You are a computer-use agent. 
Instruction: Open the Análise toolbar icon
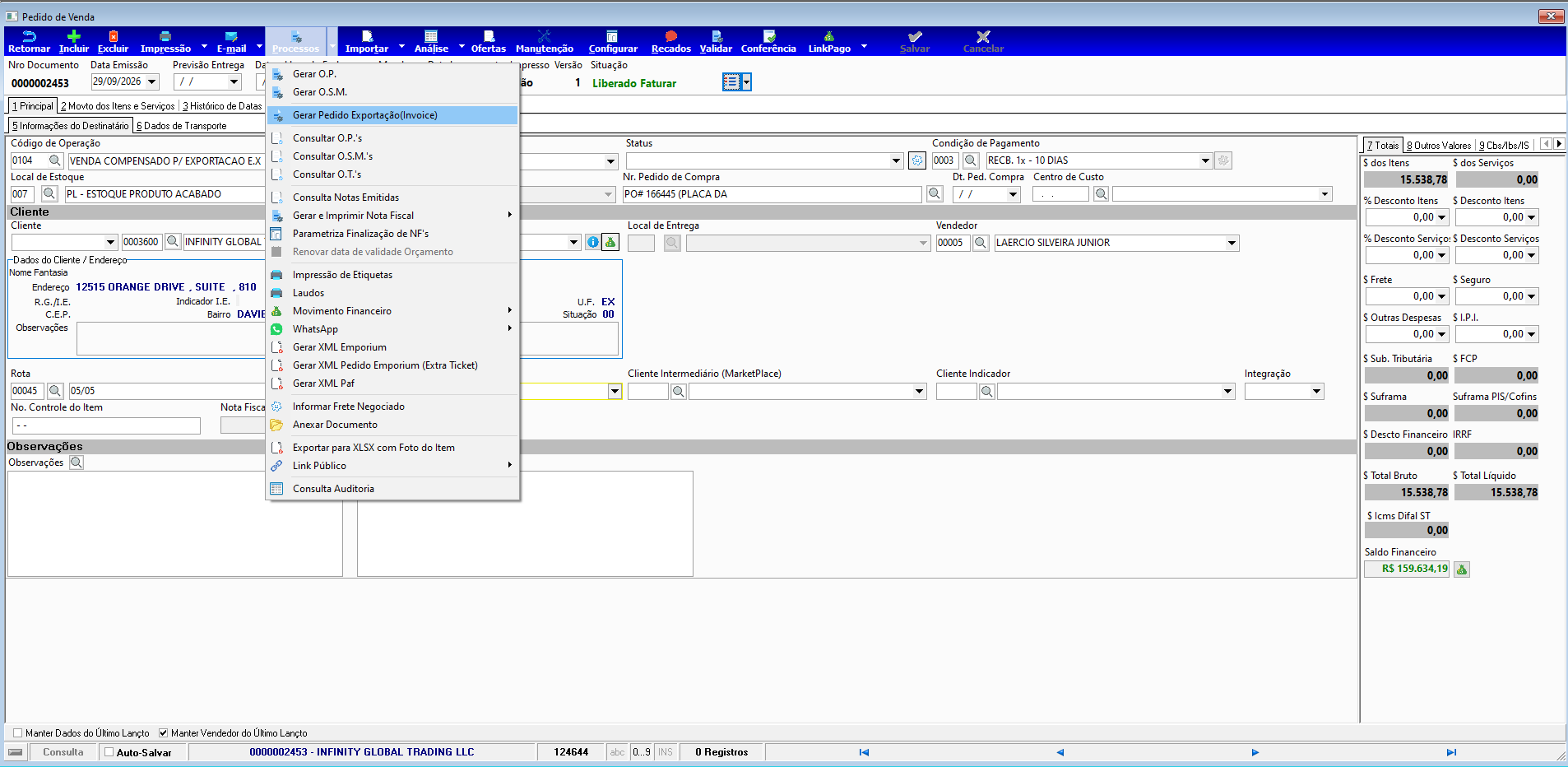[431, 36]
